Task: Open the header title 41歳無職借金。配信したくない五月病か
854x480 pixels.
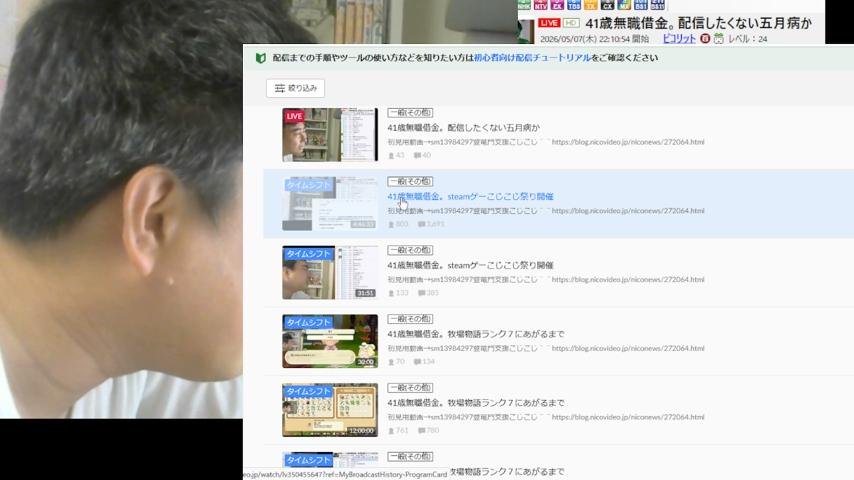Action: (x=698, y=23)
